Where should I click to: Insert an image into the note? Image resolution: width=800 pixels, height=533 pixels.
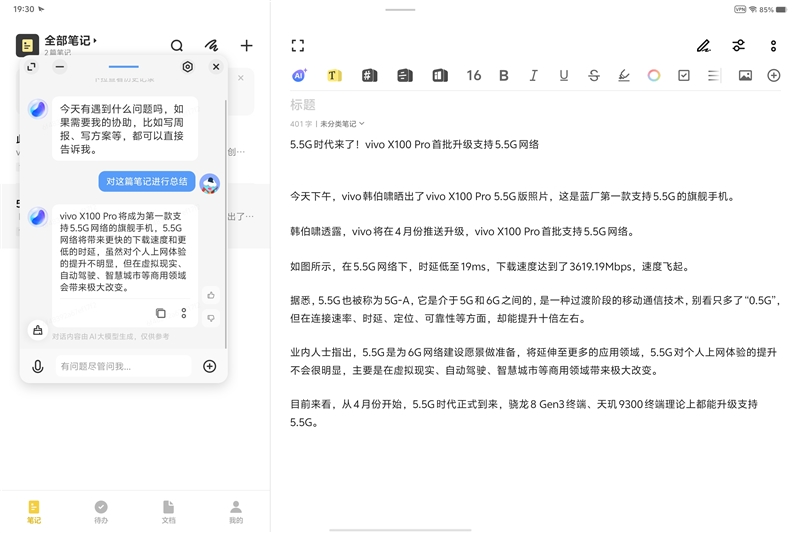[745, 75]
